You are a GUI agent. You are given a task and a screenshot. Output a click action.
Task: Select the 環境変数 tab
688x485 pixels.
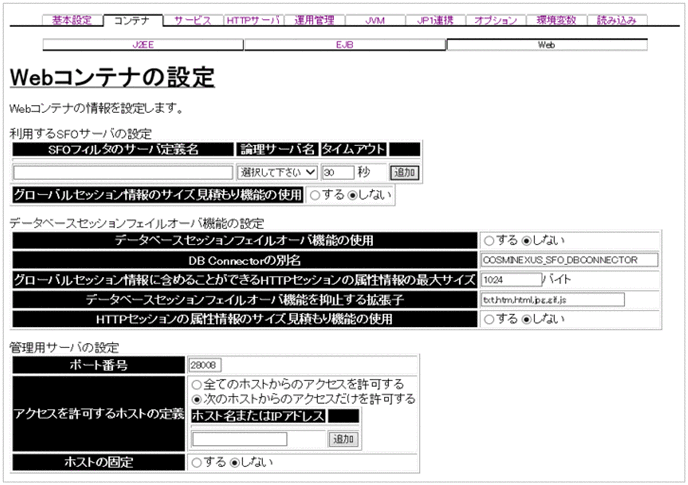click(x=556, y=20)
